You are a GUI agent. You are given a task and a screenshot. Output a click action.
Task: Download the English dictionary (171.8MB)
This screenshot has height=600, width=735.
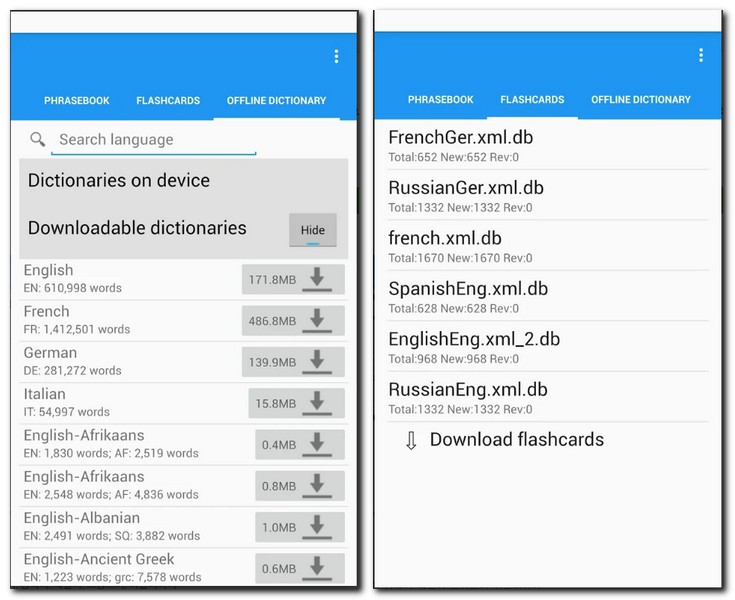coord(293,279)
